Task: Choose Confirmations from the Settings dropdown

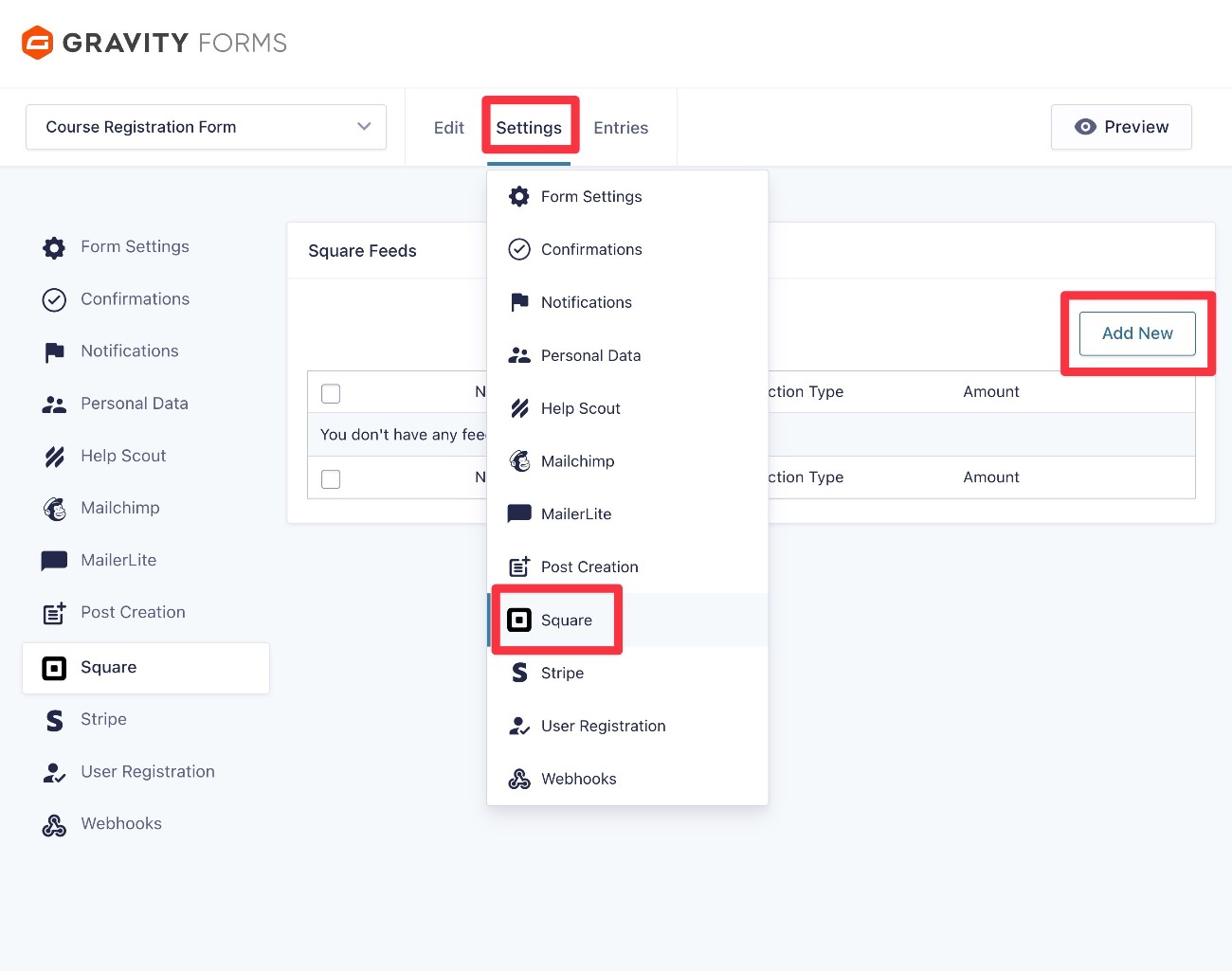Action: point(591,249)
